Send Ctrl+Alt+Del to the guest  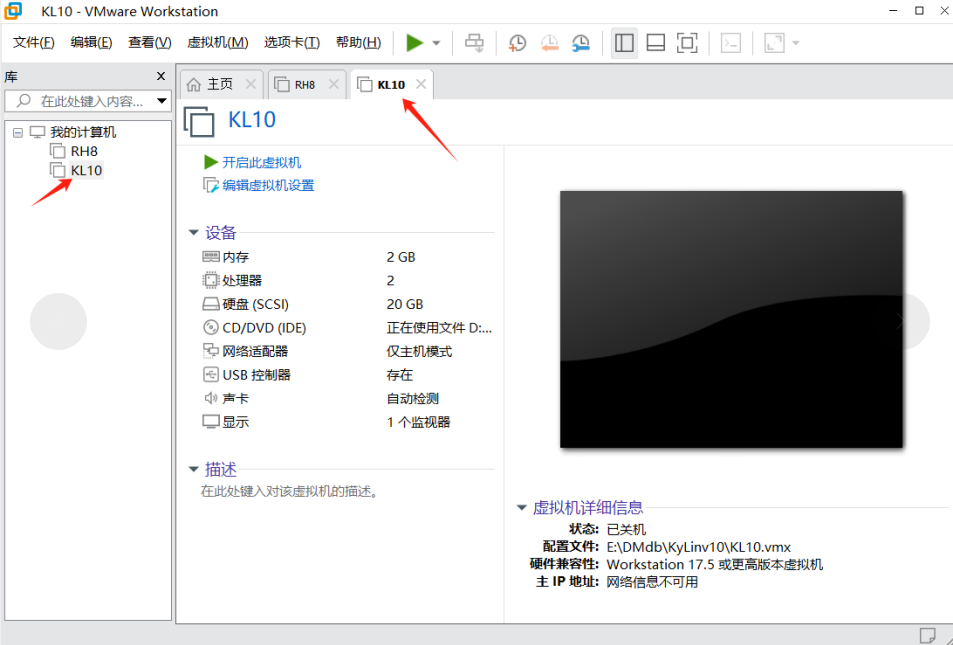click(474, 43)
